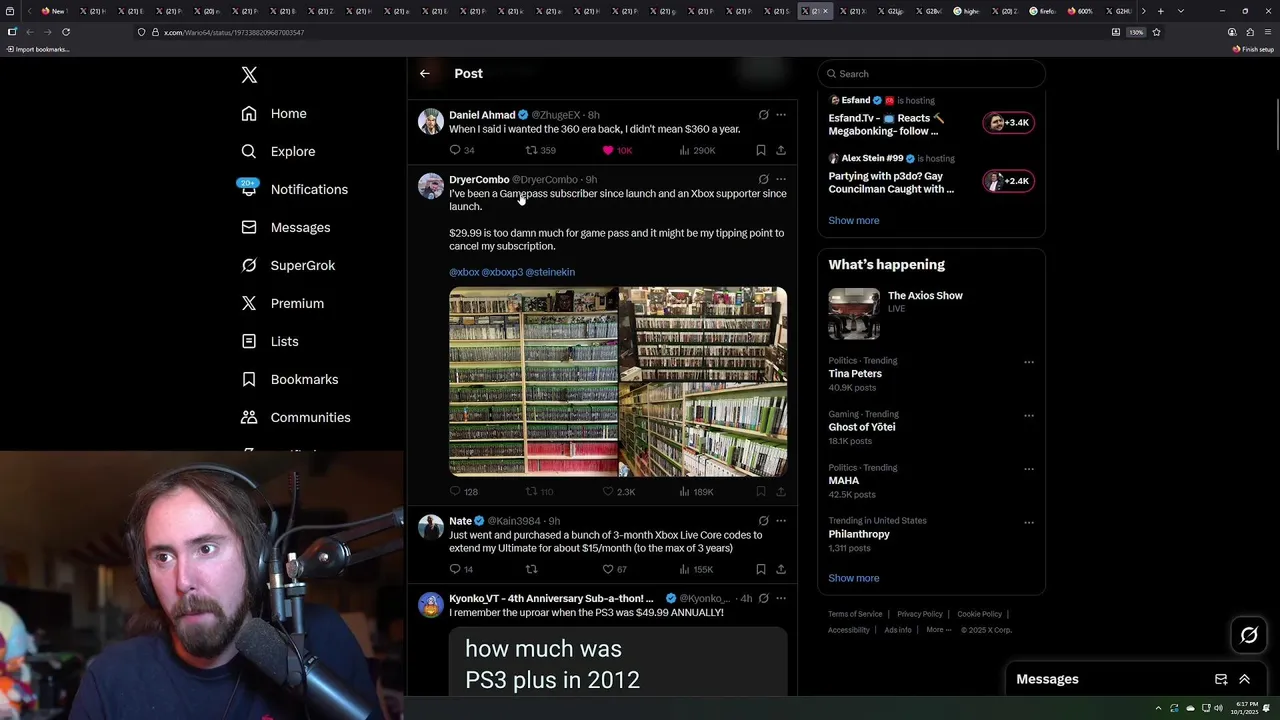Open Grok explain on Daniel Ahmad's post
This screenshot has height=720, width=1280.
click(x=763, y=115)
